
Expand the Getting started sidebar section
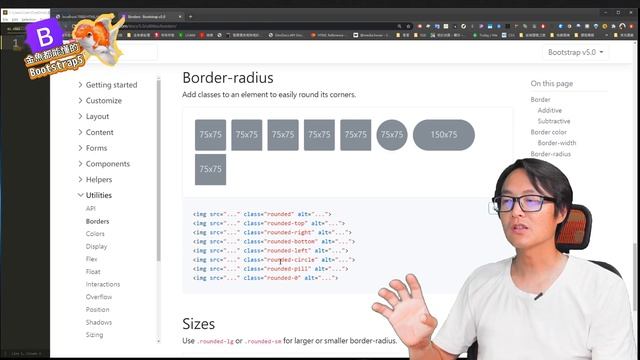pos(107,85)
